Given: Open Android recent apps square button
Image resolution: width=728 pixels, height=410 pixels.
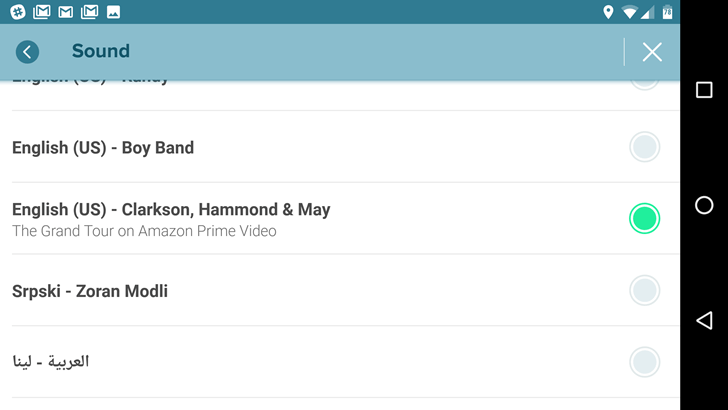Looking at the screenshot, I should coord(704,90).
